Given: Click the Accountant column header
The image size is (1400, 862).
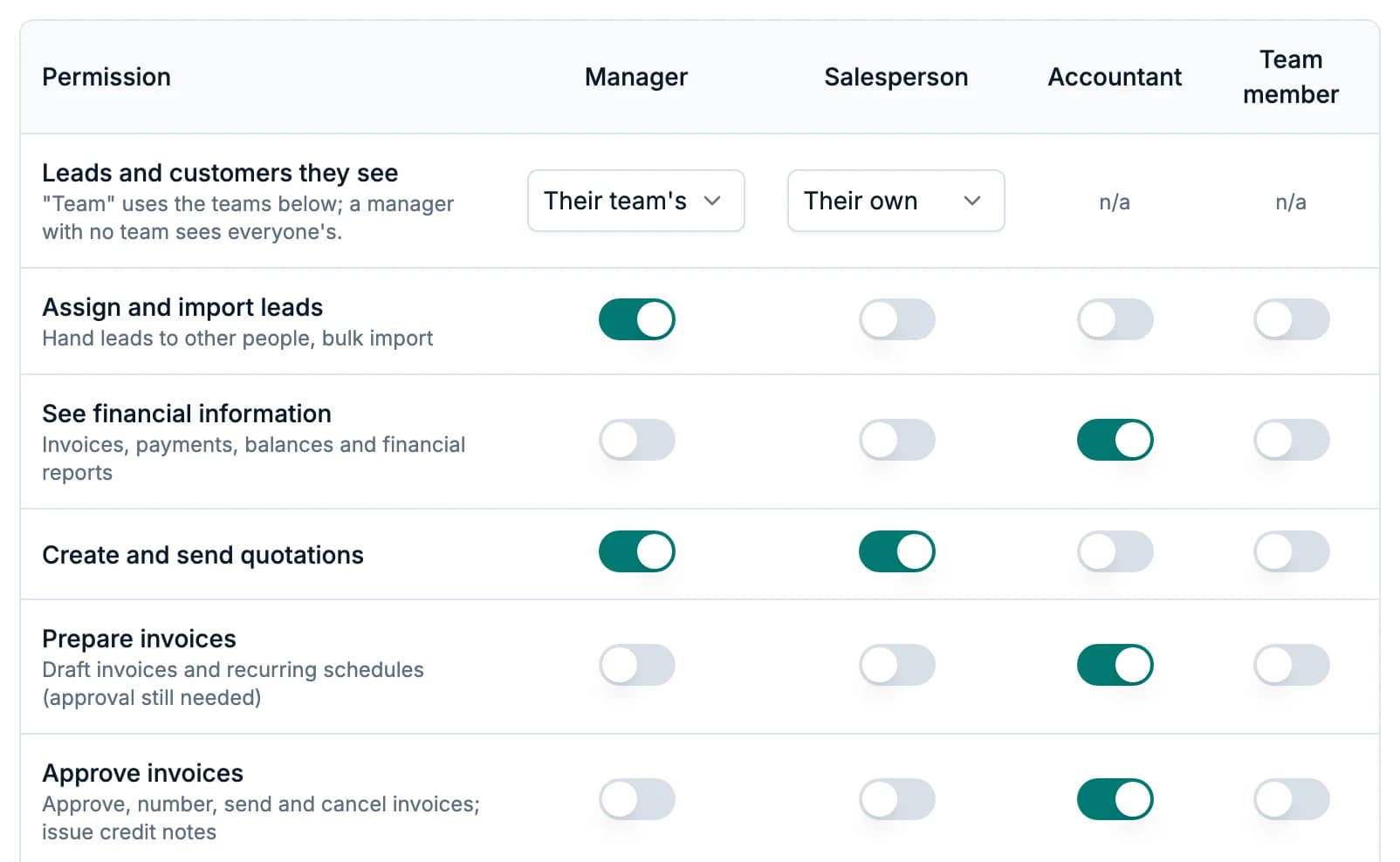Looking at the screenshot, I should (1115, 77).
